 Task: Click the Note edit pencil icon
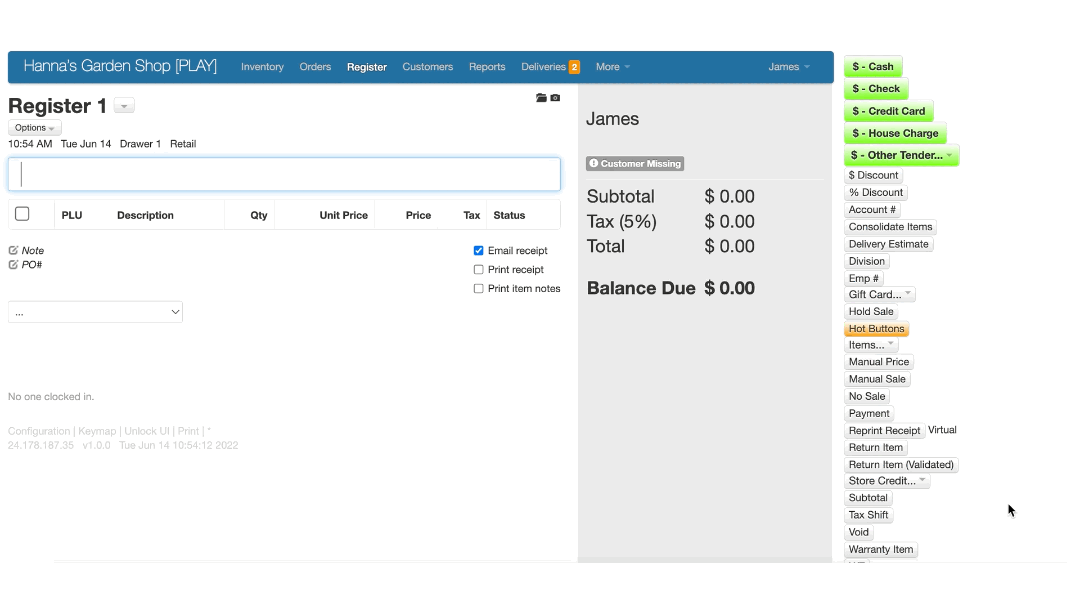tap(13, 251)
